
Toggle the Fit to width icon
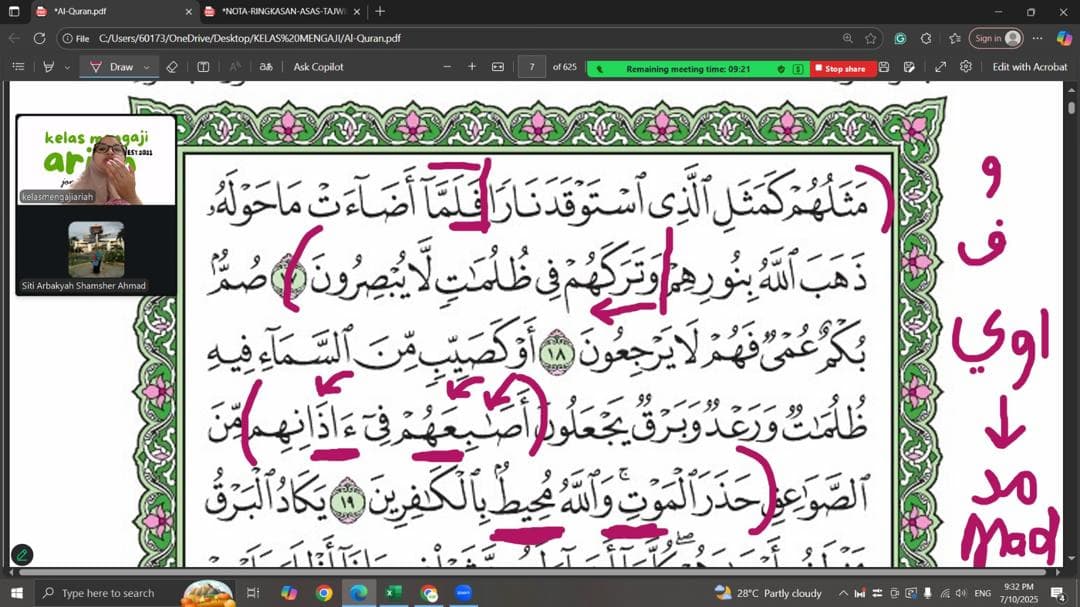point(498,67)
